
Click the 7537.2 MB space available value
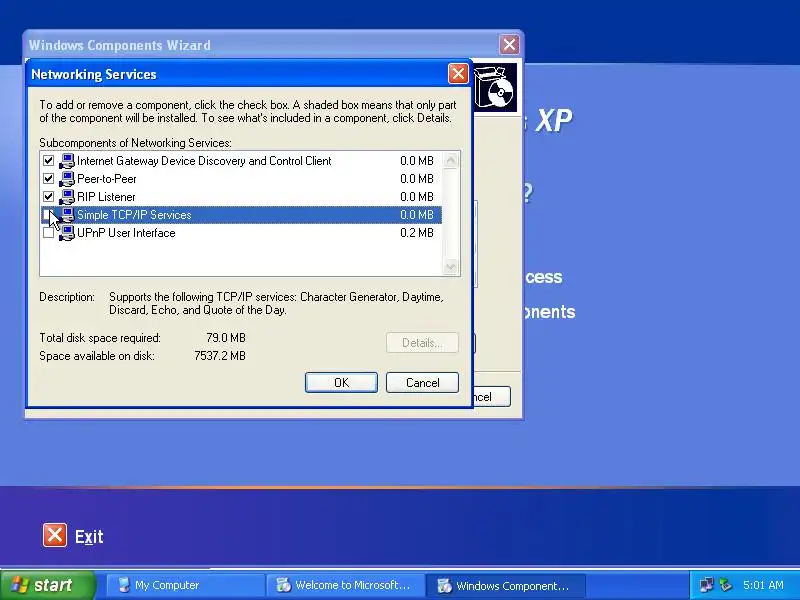pyautogui.click(x=220, y=356)
